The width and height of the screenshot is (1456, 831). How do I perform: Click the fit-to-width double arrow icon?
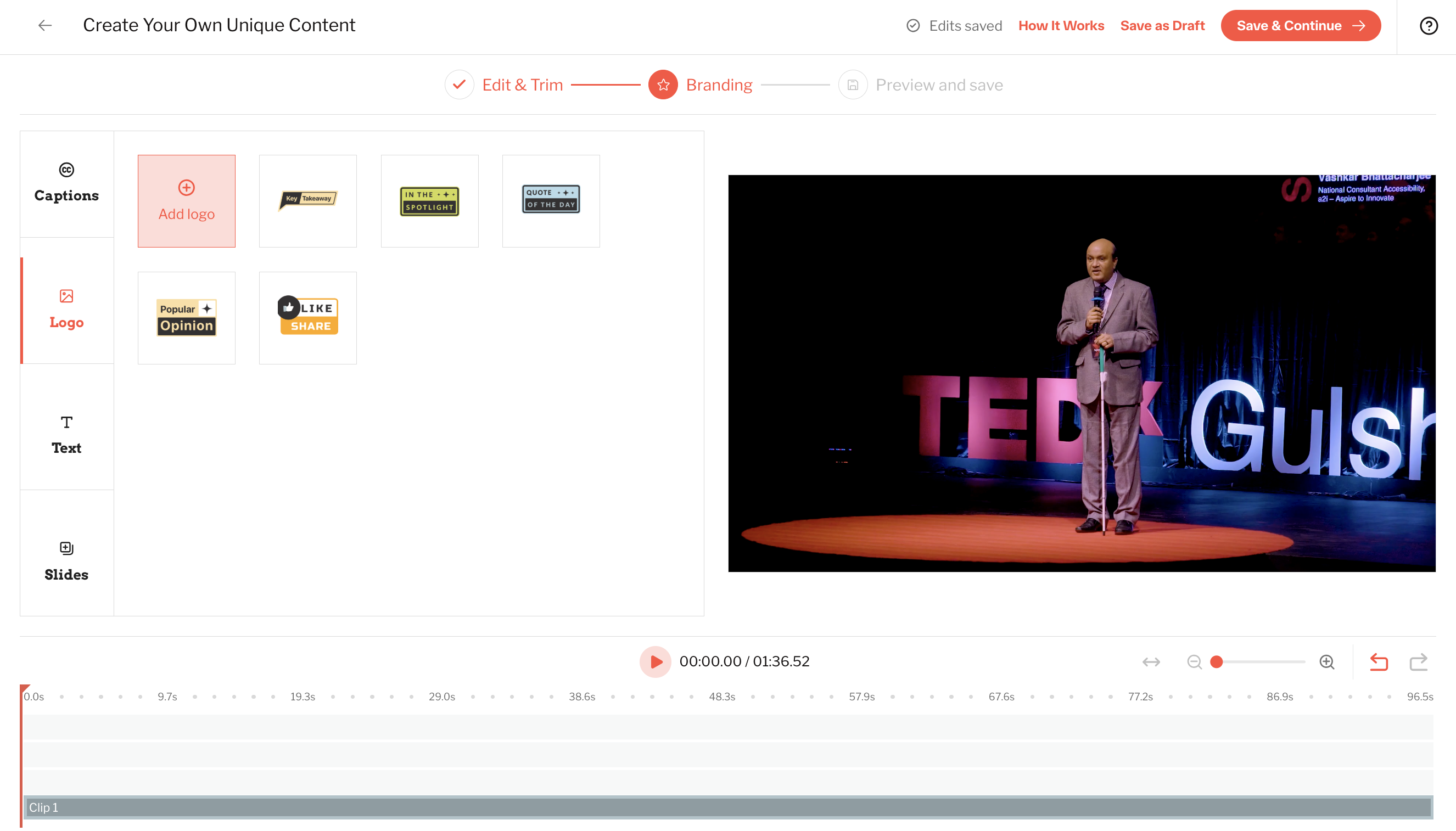click(x=1151, y=661)
